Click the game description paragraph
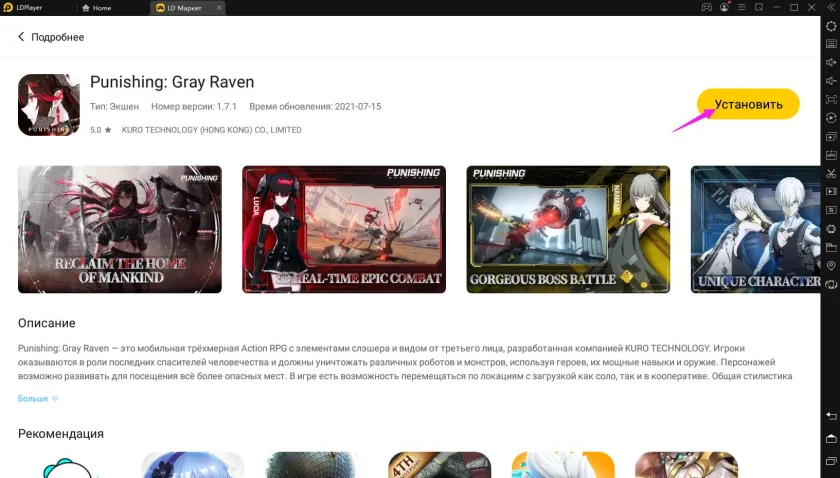Screen dimensions: 840x478 pyautogui.click(x=405, y=362)
